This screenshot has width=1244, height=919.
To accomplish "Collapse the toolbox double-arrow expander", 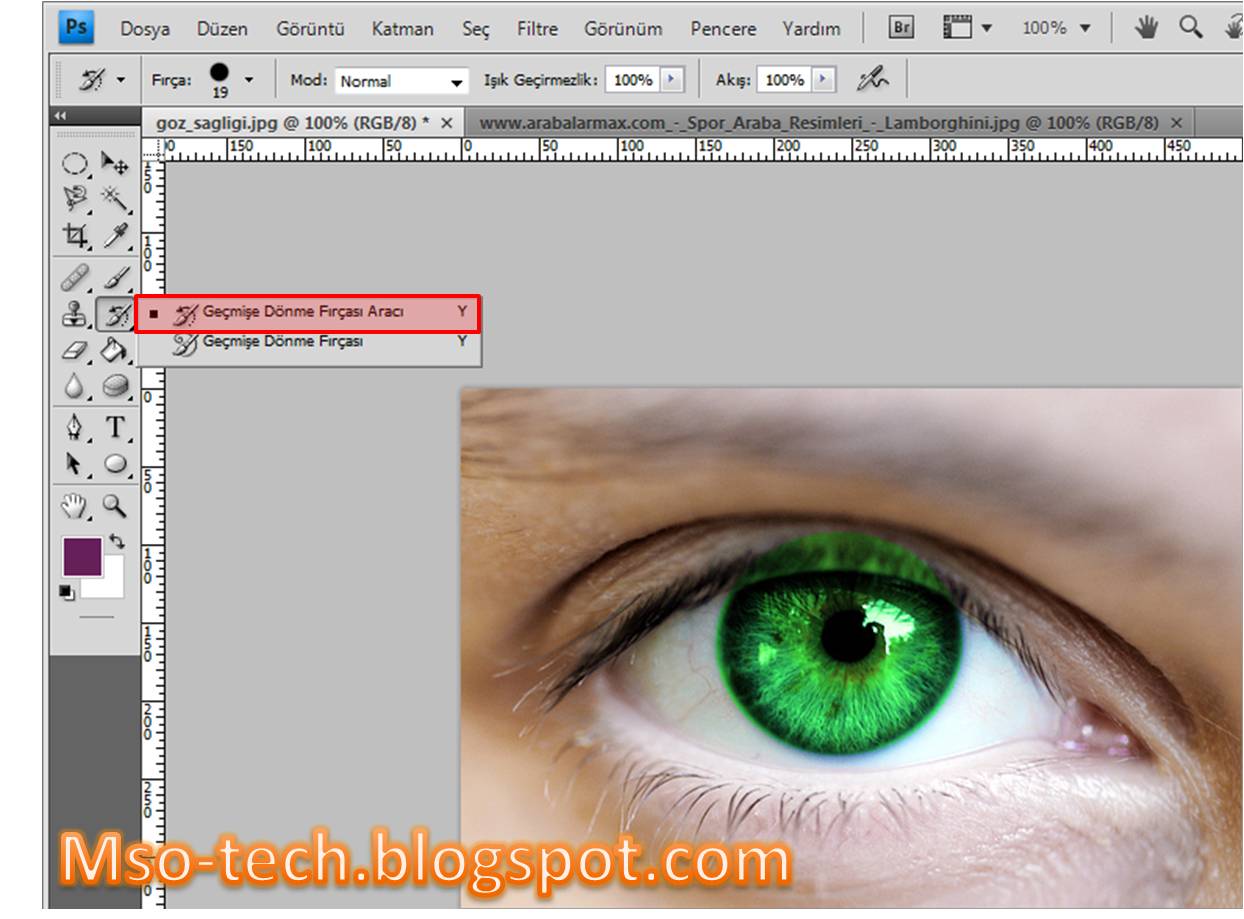I will pyautogui.click(x=60, y=114).
